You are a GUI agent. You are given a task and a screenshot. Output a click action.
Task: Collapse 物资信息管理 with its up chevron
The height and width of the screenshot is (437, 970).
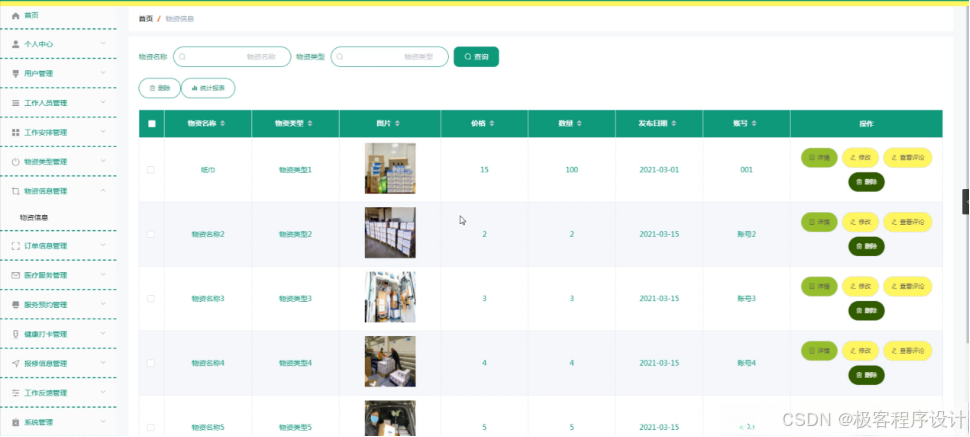coord(103,190)
